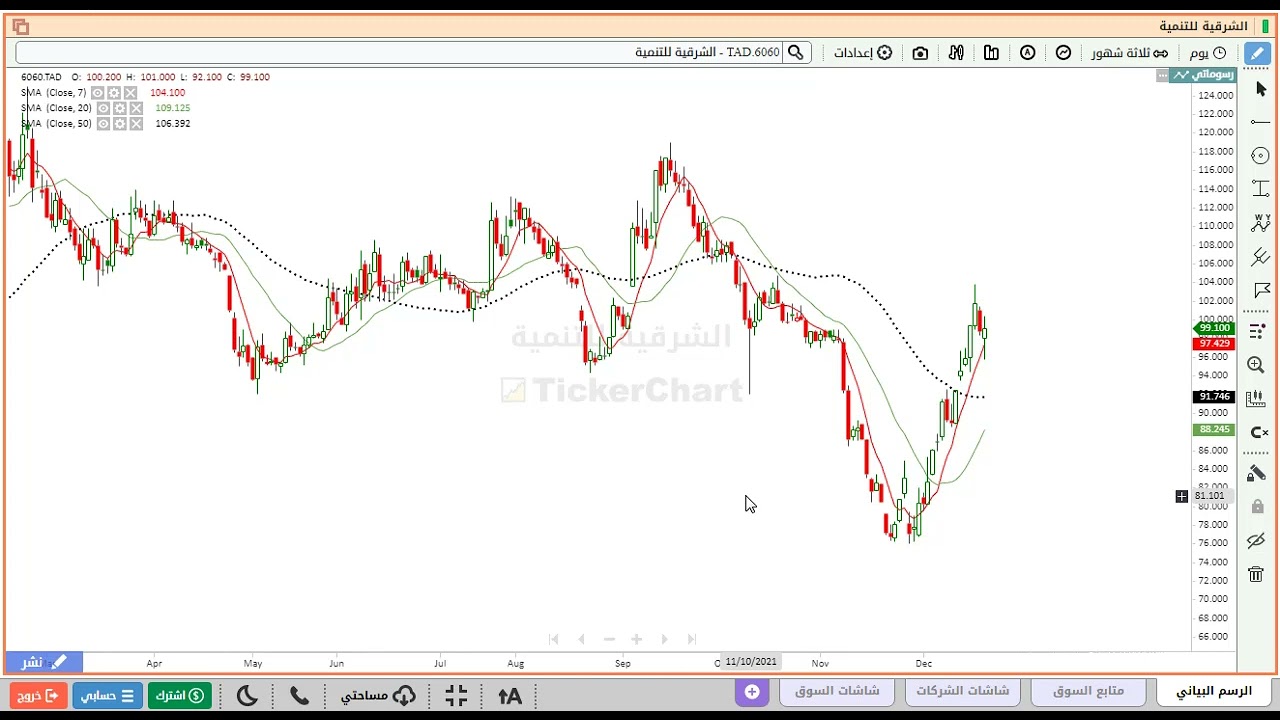Image resolution: width=1280 pixels, height=720 pixels.
Task: Select the zigzag pattern drawing tool
Action: click(1260, 223)
